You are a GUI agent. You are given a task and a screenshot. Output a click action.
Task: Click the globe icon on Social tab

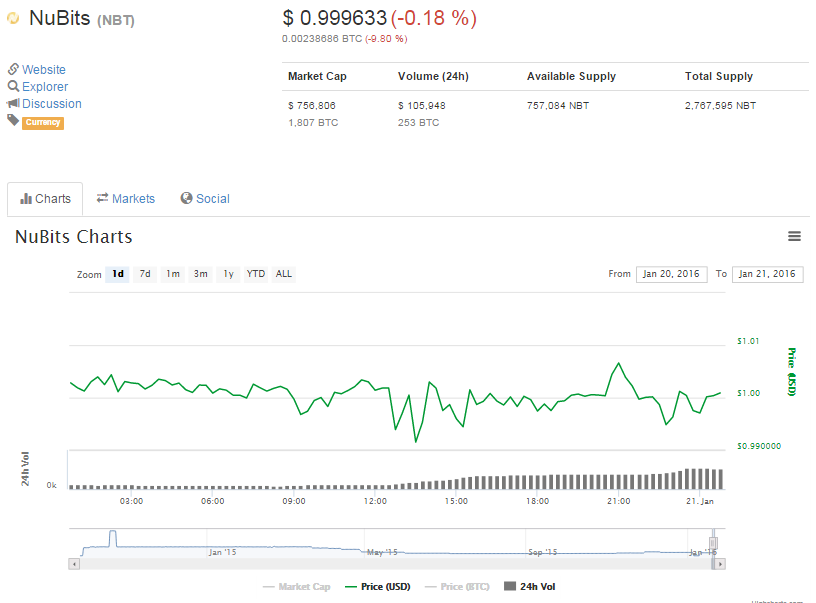coord(186,198)
